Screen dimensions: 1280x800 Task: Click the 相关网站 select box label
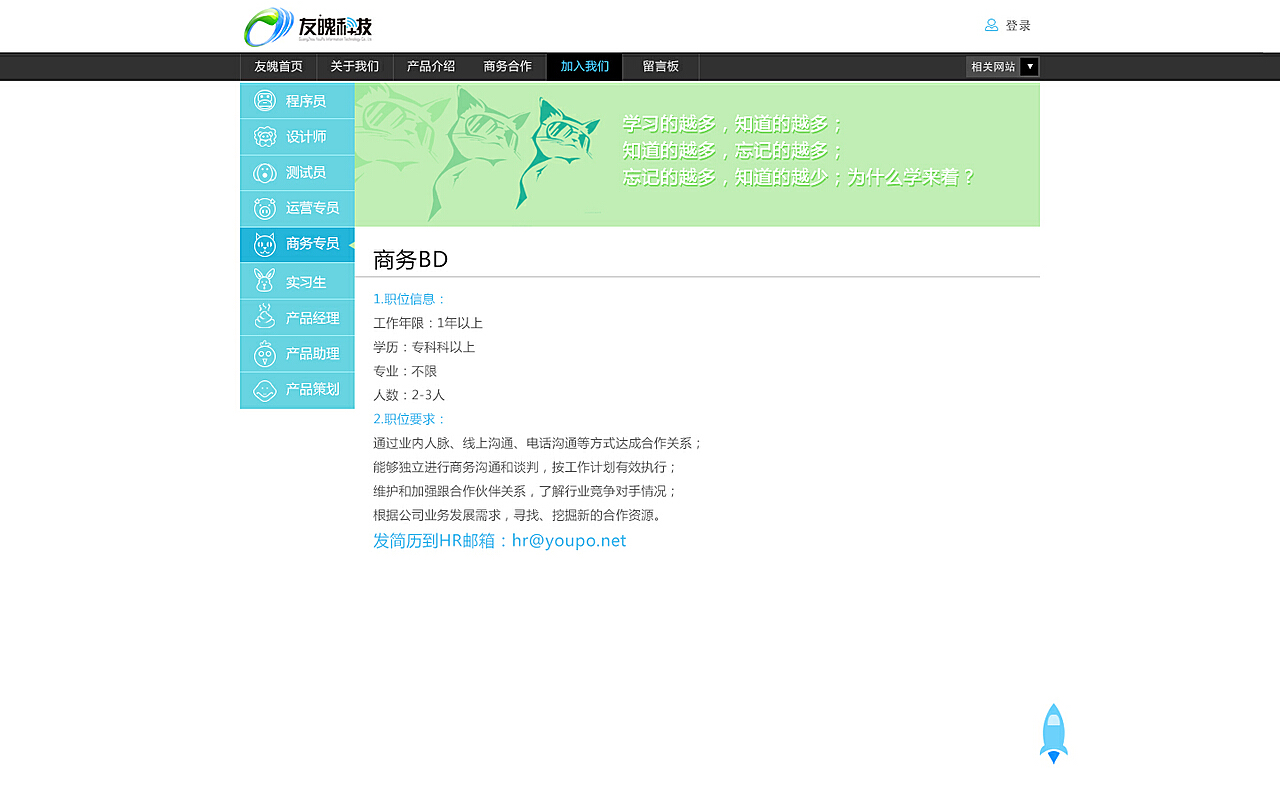[x=993, y=67]
